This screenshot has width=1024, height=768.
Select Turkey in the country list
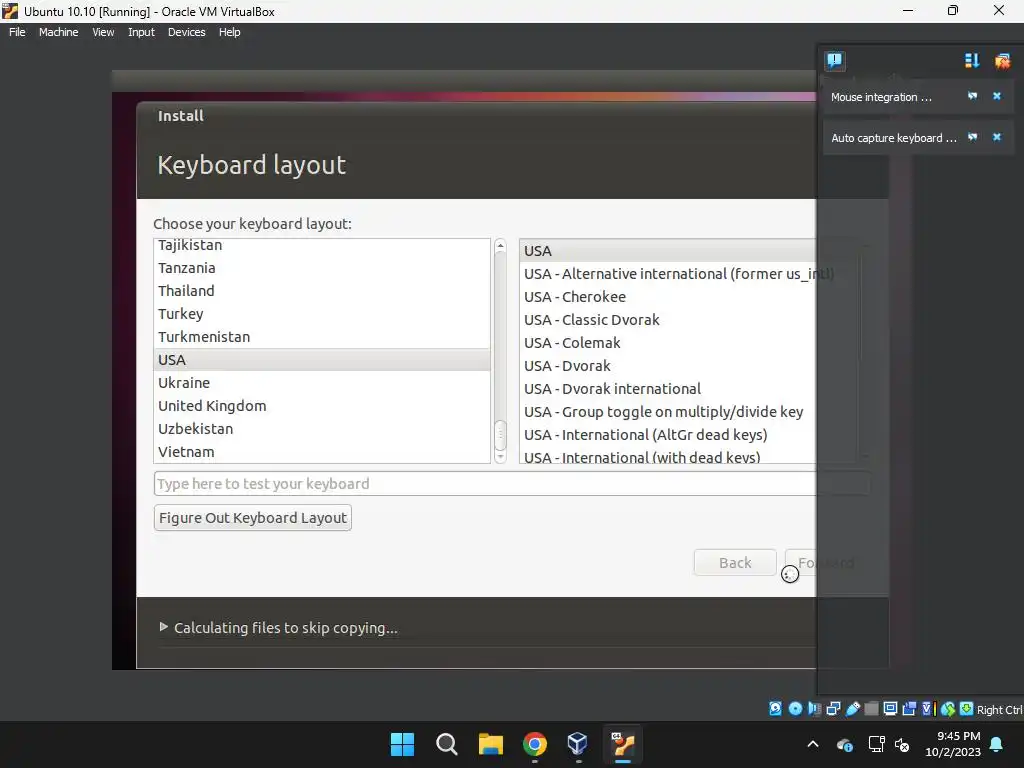(x=322, y=313)
